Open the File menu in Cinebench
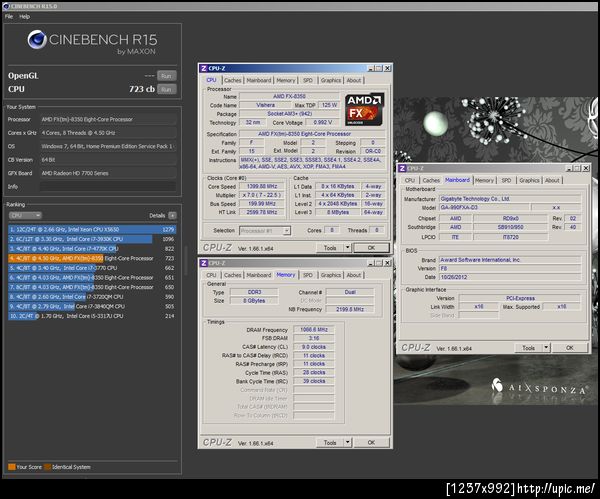 click(x=9, y=16)
